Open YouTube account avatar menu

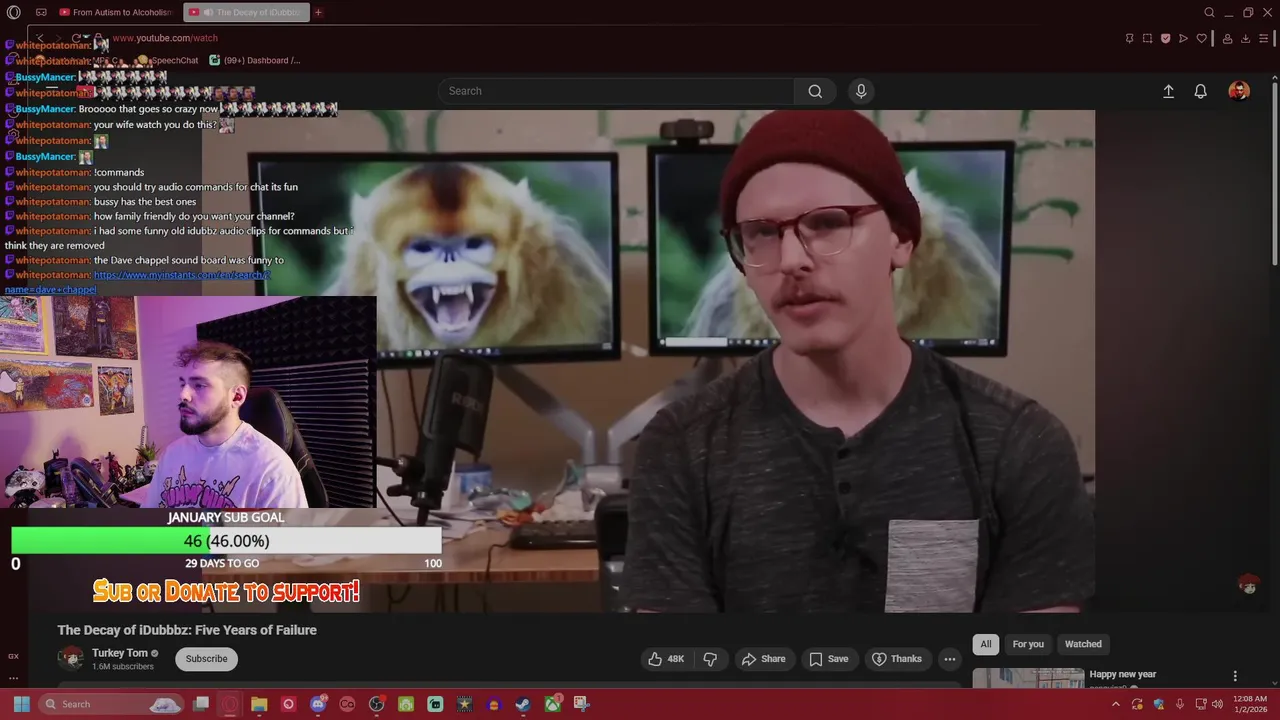point(1239,91)
